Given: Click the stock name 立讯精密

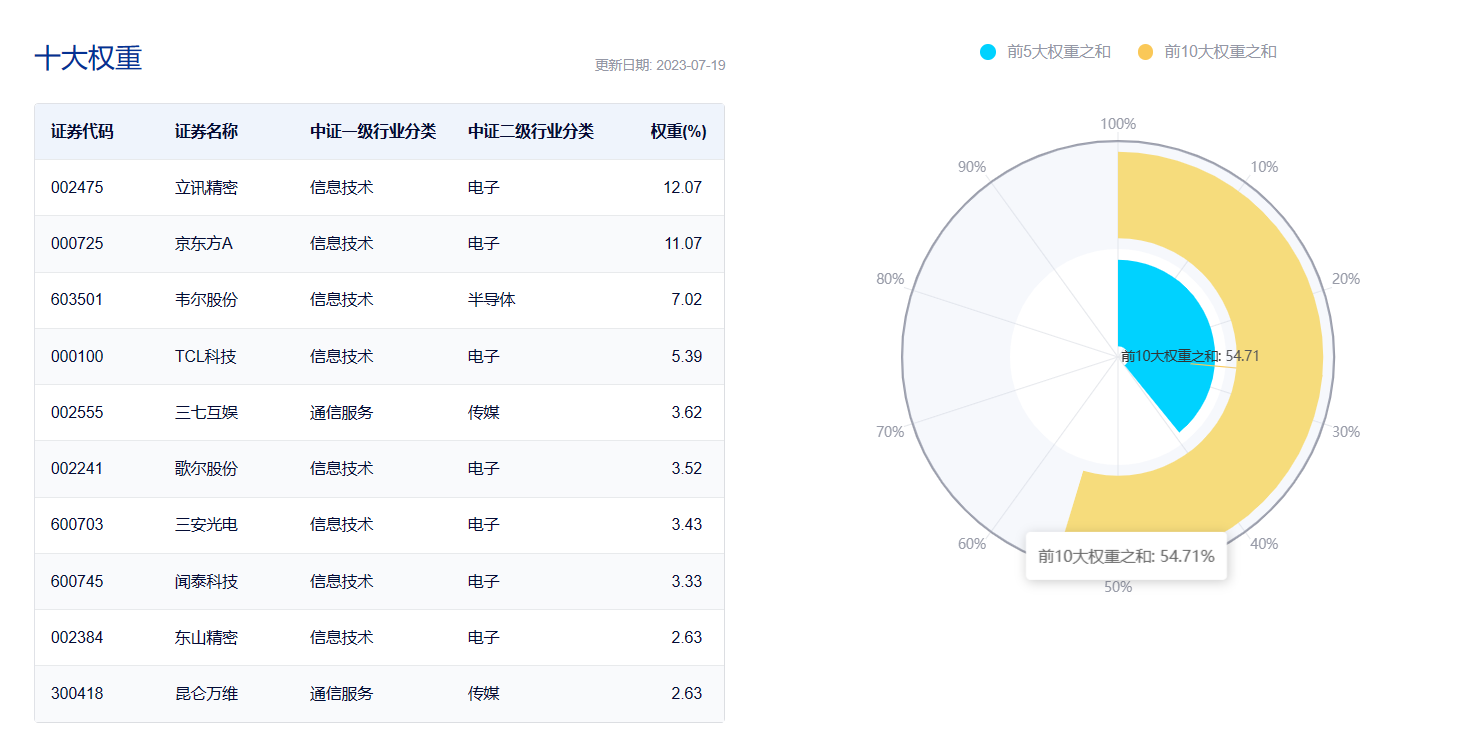Looking at the screenshot, I should pyautogui.click(x=206, y=188).
